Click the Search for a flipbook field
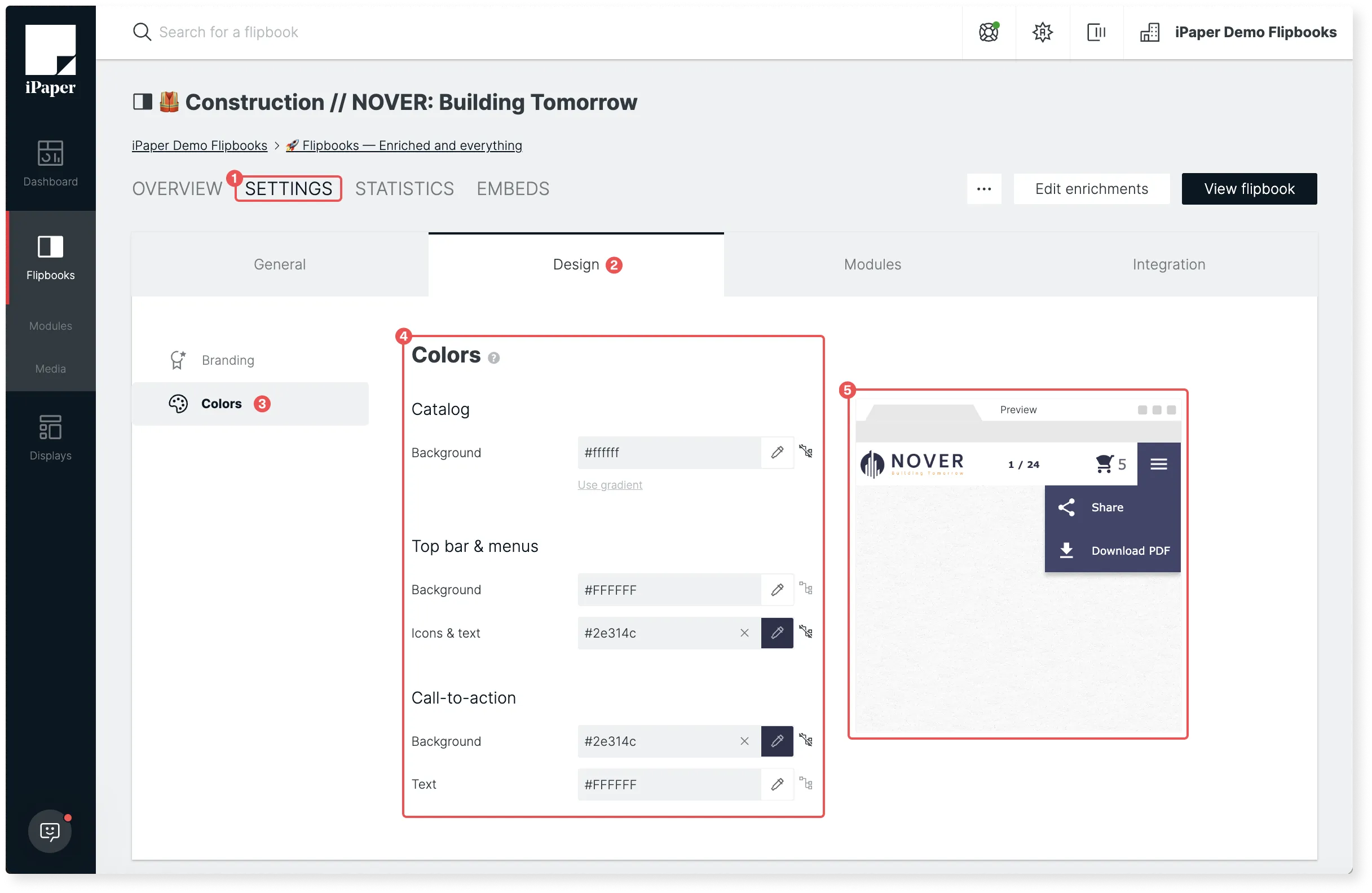This screenshot has height=893, width=1372. click(x=228, y=32)
